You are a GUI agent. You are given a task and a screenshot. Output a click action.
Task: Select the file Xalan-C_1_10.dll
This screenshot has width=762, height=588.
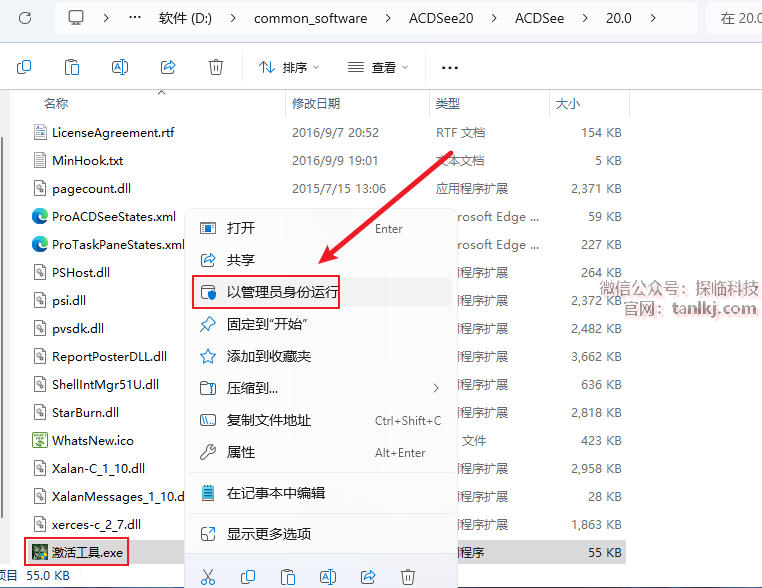click(x=98, y=468)
